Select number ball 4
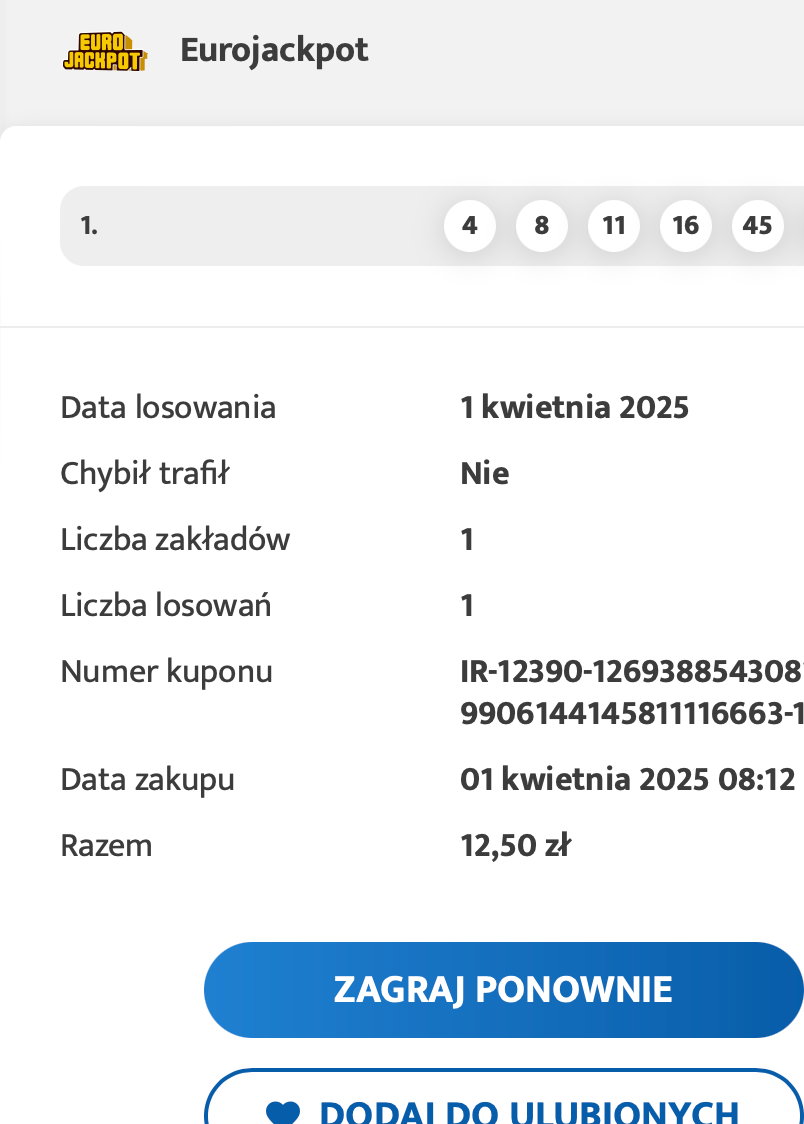Viewport: 804px width, 1124px height. click(x=470, y=226)
